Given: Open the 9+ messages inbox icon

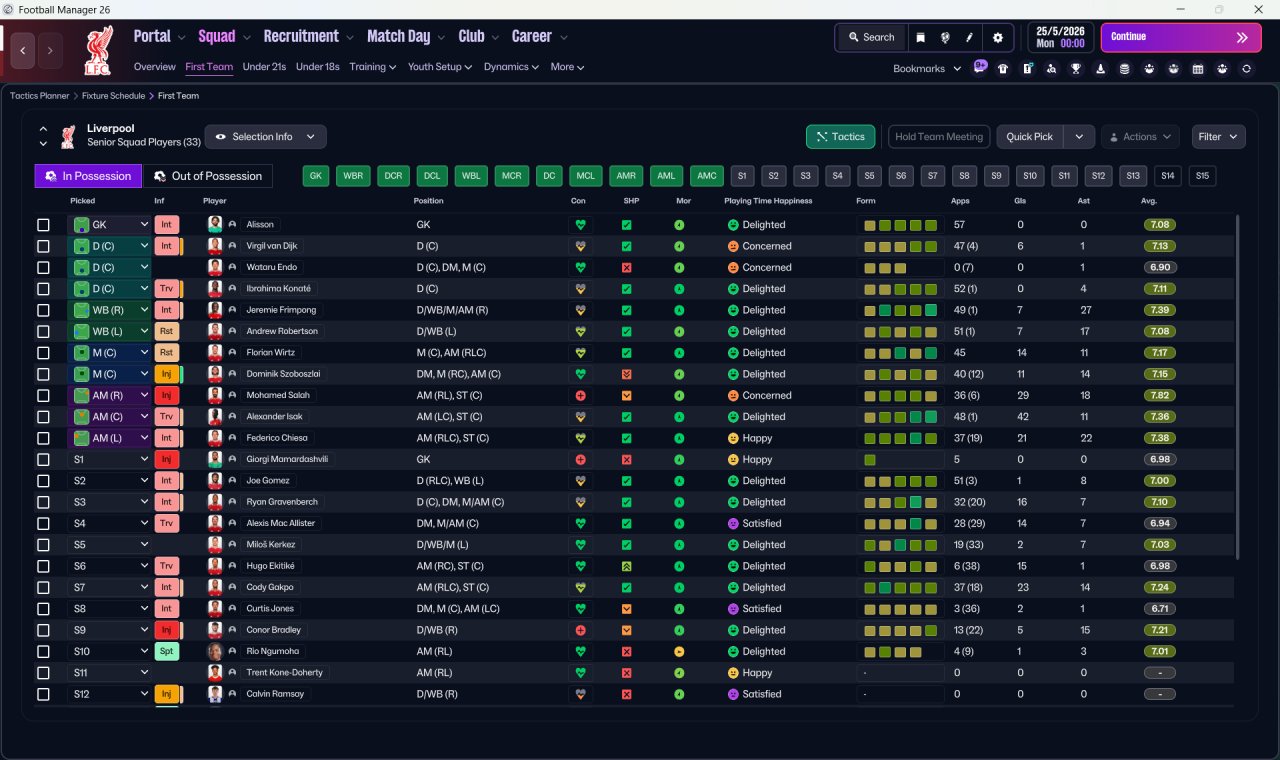Looking at the screenshot, I should pyautogui.click(x=980, y=66).
